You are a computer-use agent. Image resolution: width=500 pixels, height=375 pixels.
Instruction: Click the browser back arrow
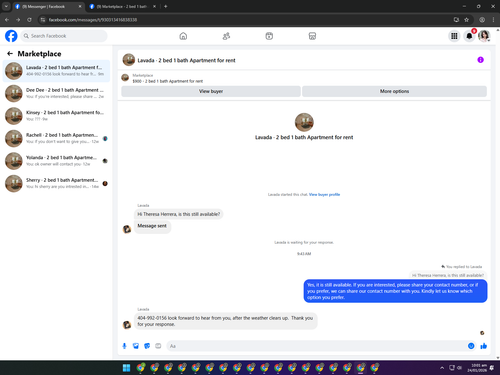pos(7,20)
